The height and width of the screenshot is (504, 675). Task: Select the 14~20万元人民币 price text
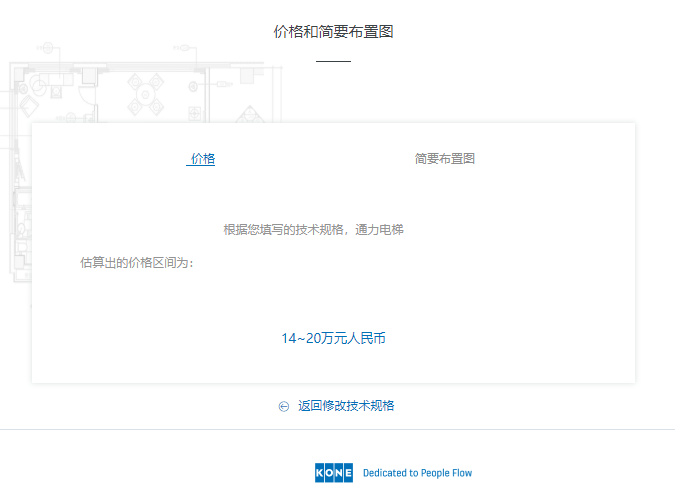click(x=333, y=338)
